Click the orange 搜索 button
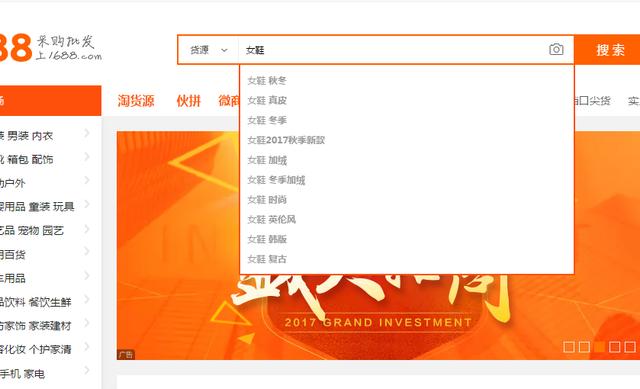This screenshot has width=640, height=389. click(x=608, y=50)
